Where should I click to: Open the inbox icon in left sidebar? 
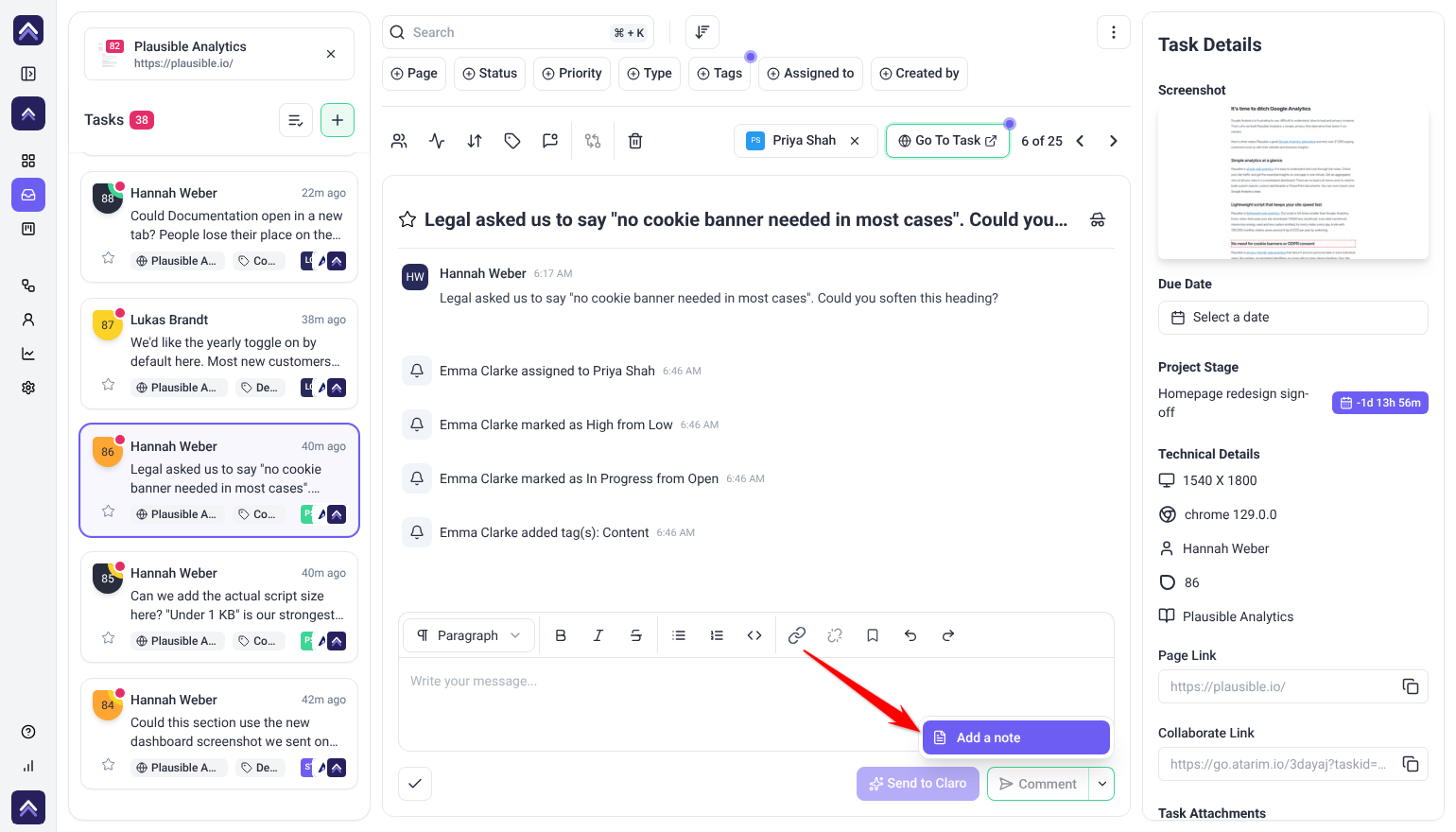(28, 195)
